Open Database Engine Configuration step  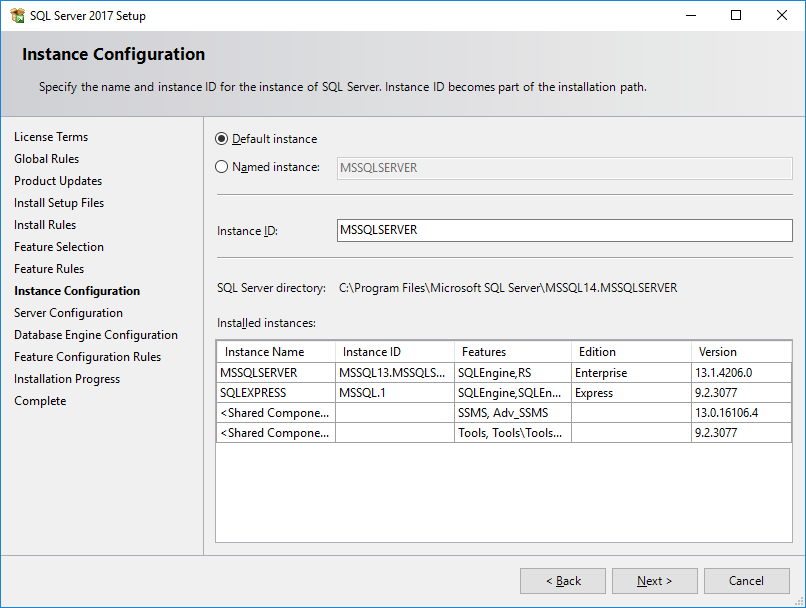tap(96, 335)
